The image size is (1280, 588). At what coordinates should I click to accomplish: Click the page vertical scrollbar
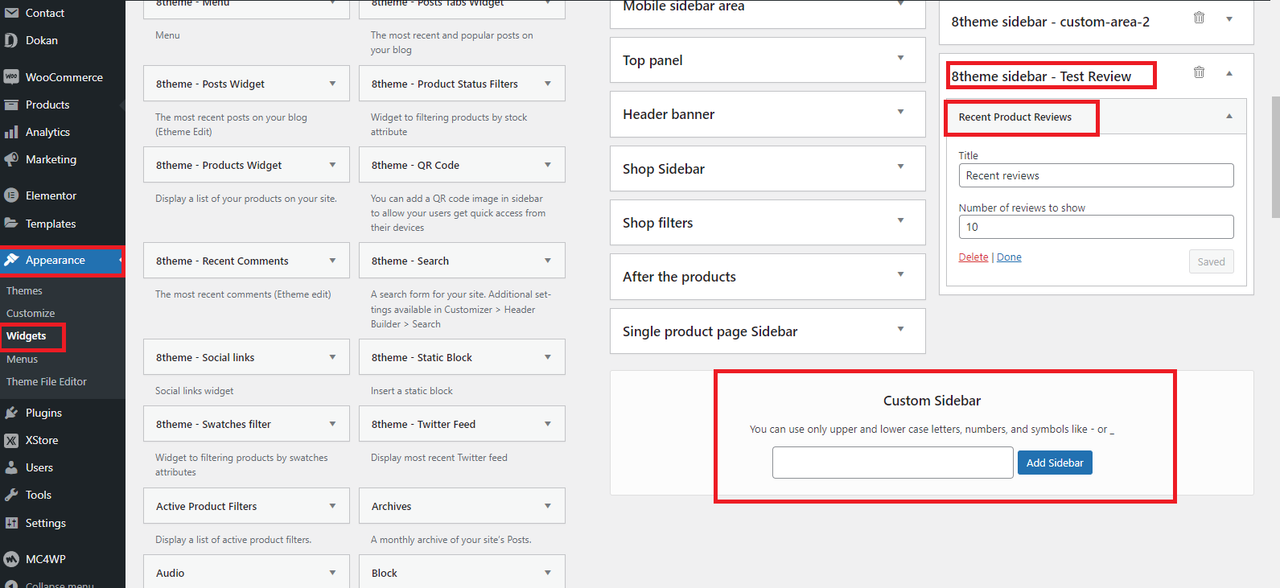(1275, 157)
